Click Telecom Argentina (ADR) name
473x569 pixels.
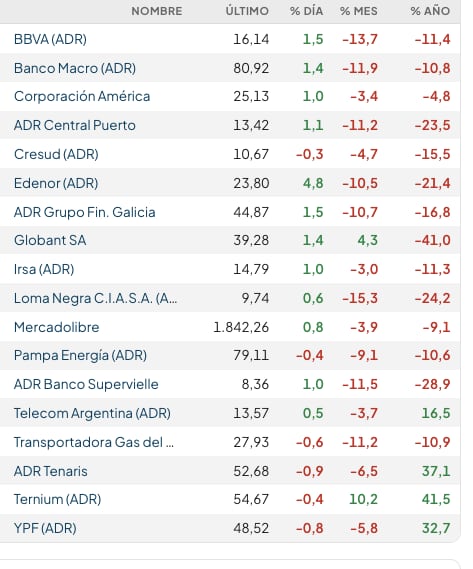click(x=92, y=413)
